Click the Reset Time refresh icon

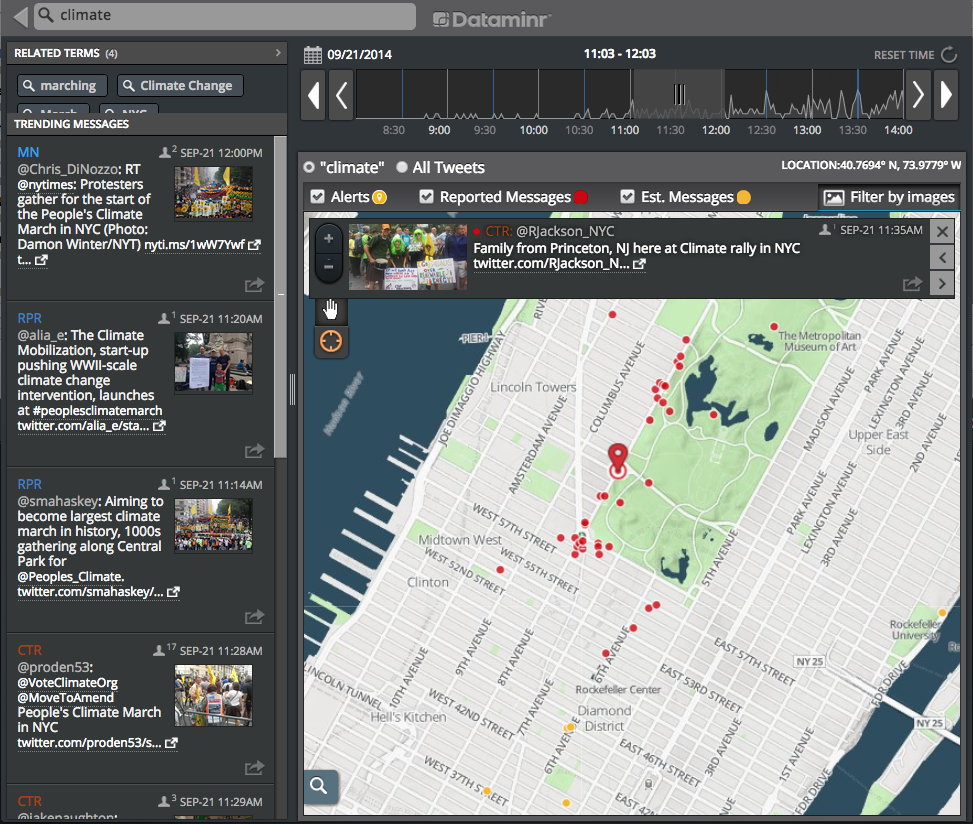948,55
